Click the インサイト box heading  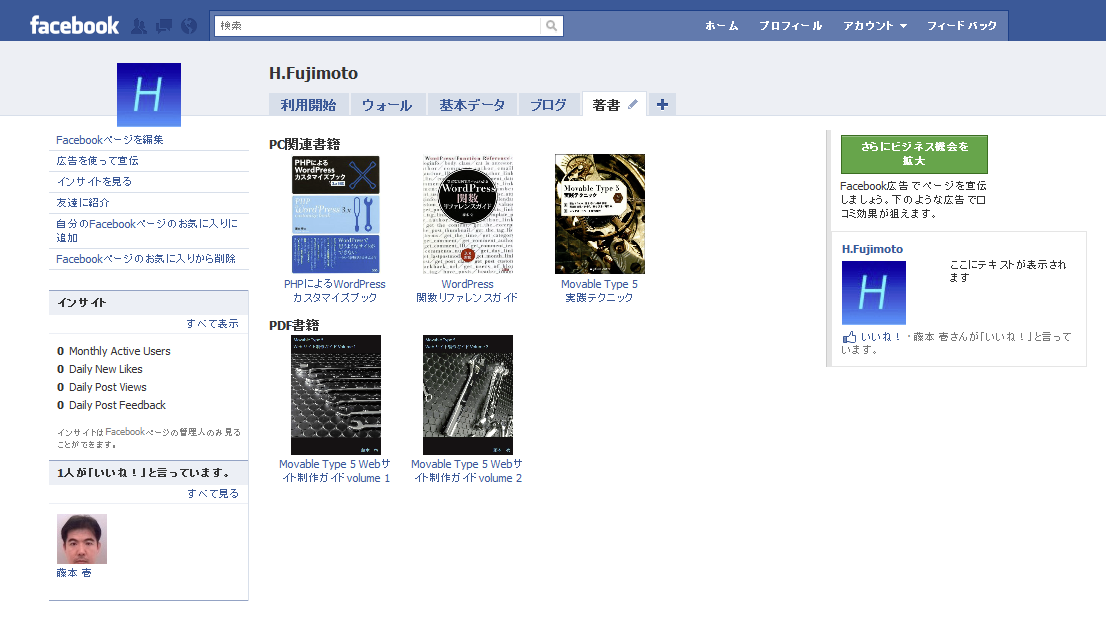(82, 303)
